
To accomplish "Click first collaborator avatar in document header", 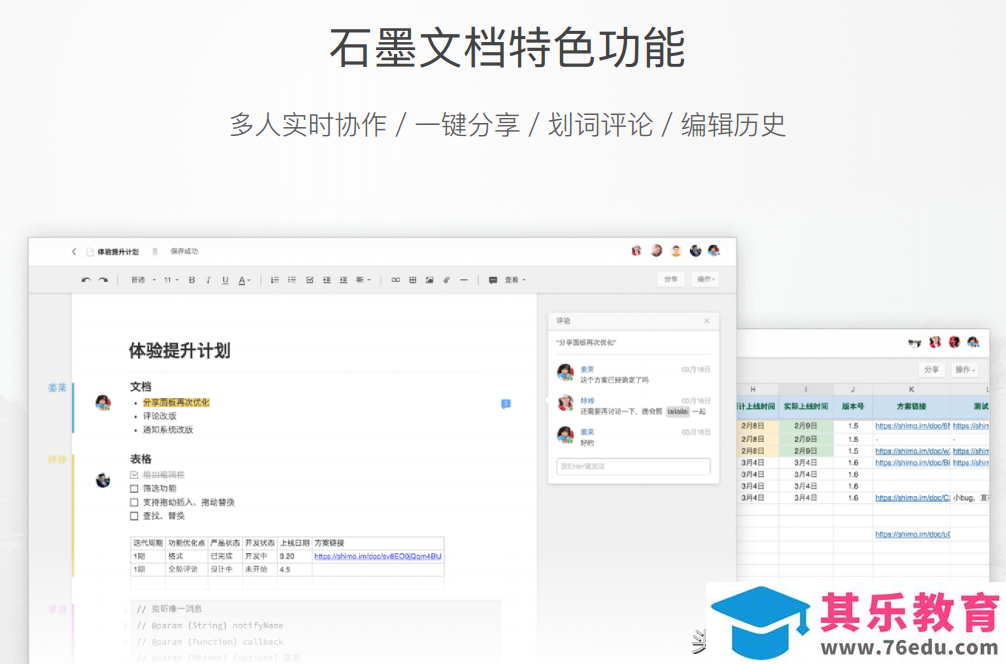I will (636, 251).
